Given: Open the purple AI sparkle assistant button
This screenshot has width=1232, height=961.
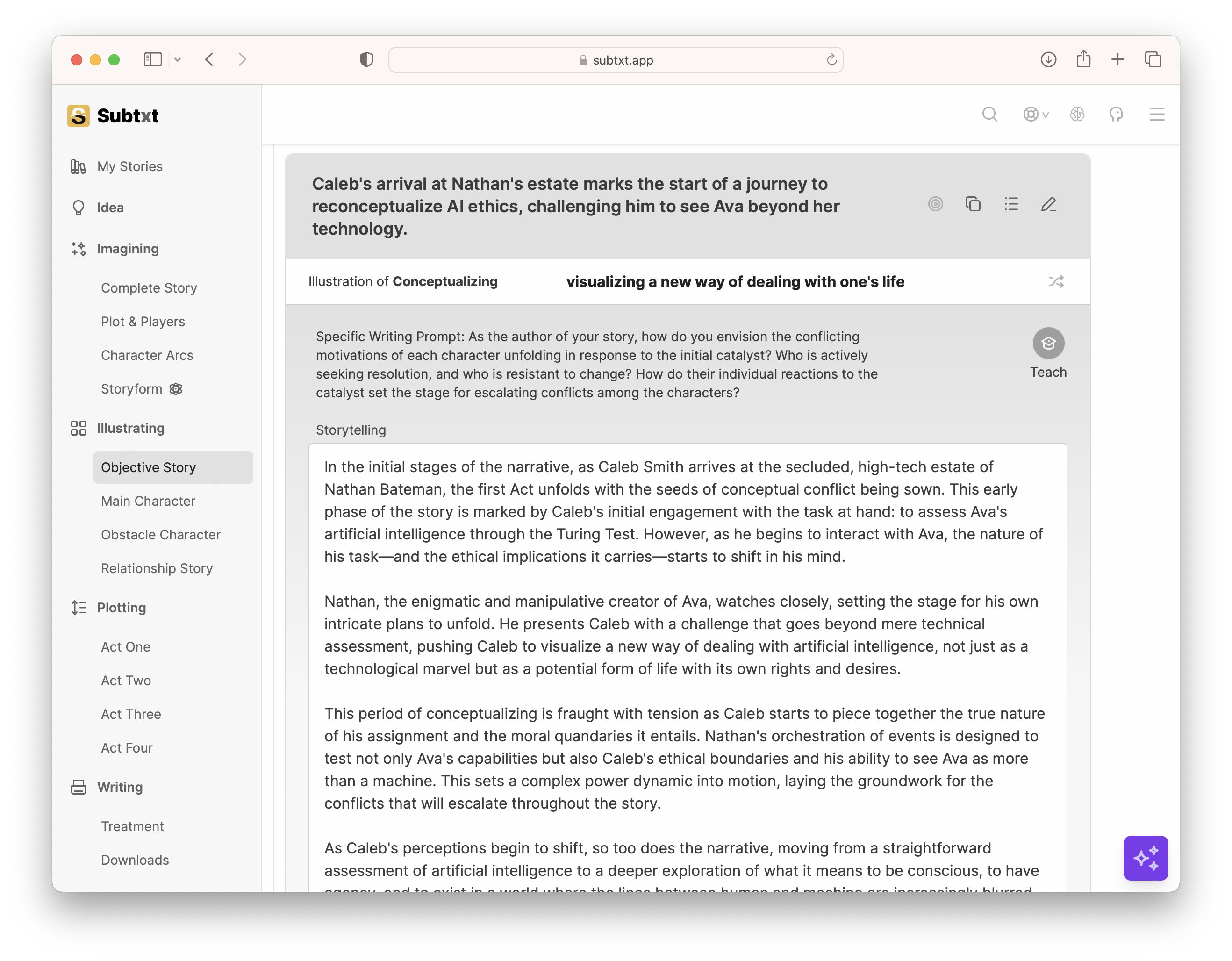Looking at the screenshot, I should tap(1145, 858).
